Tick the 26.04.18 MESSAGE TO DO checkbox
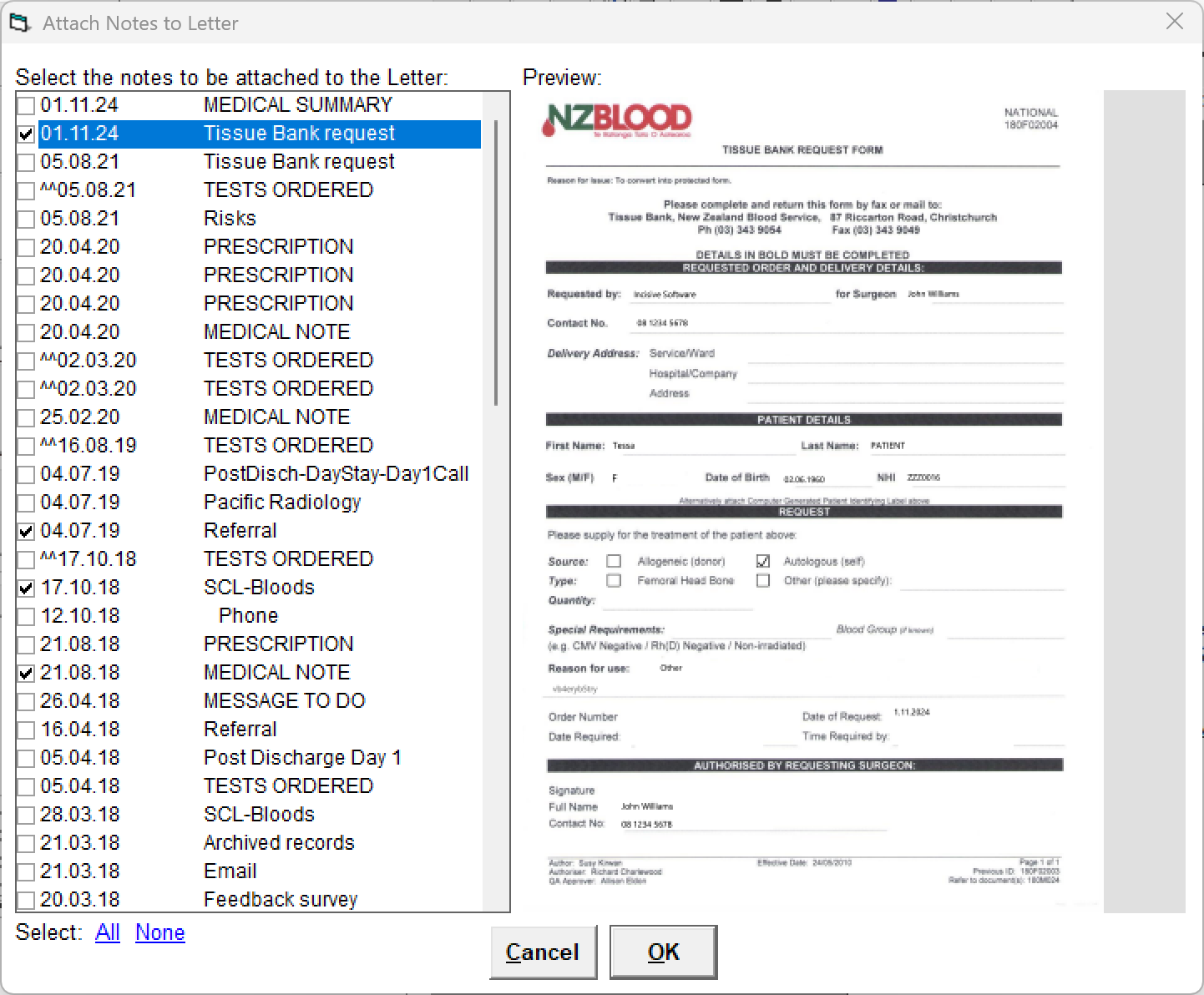 pos(26,701)
